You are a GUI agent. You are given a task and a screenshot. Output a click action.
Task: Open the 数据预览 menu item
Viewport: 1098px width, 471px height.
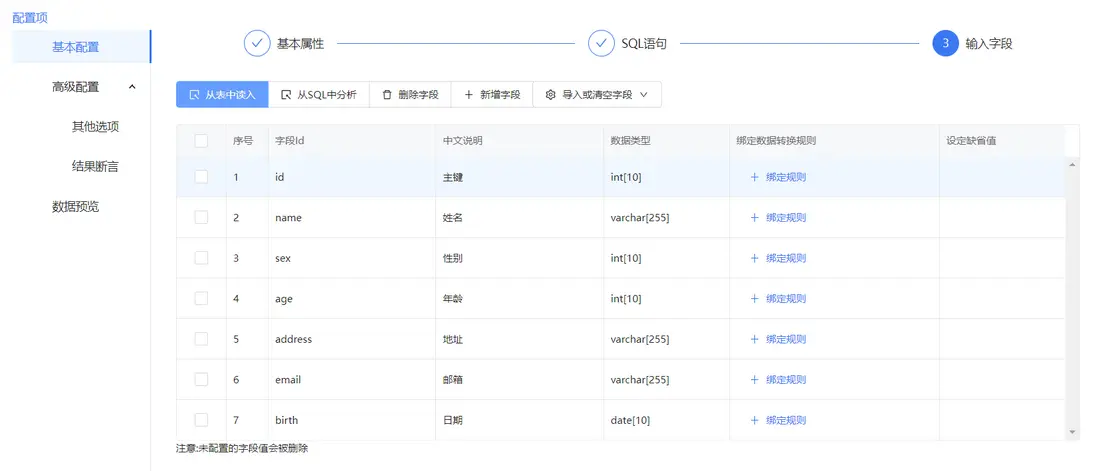pos(76,207)
